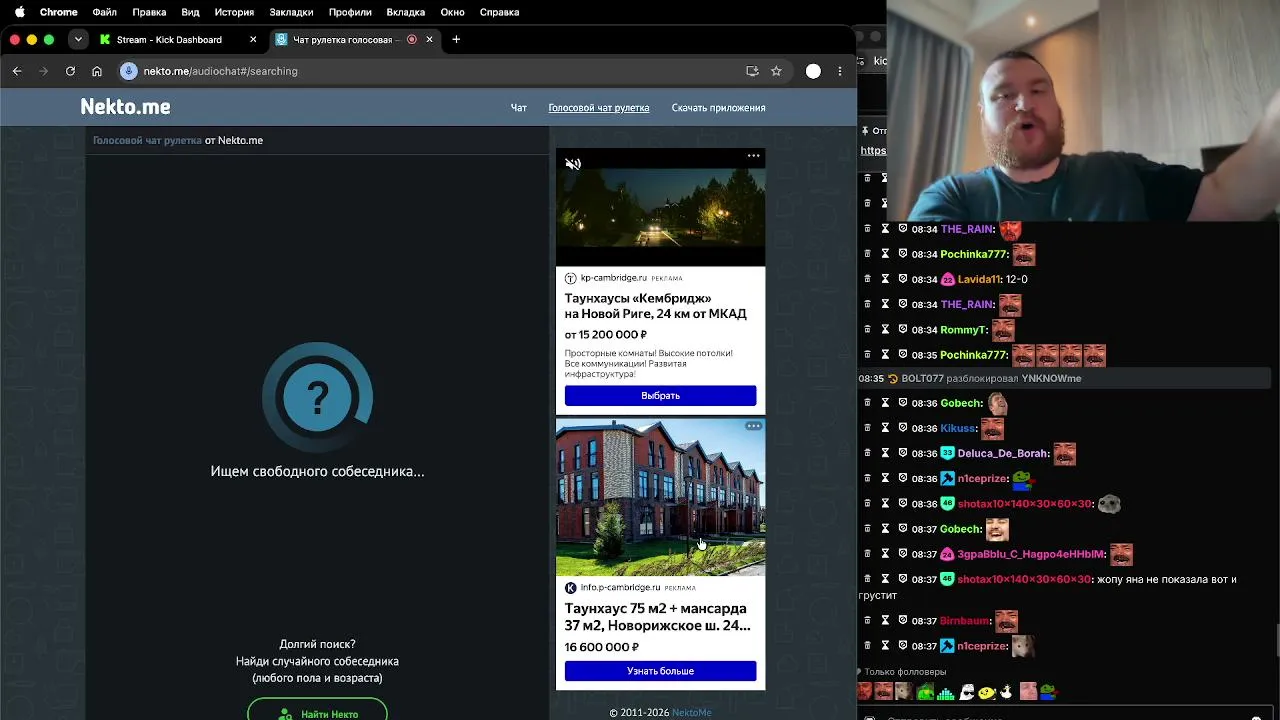1280x720 pixels.
Task: Open the Файл menu
Action: pos(104,12)
